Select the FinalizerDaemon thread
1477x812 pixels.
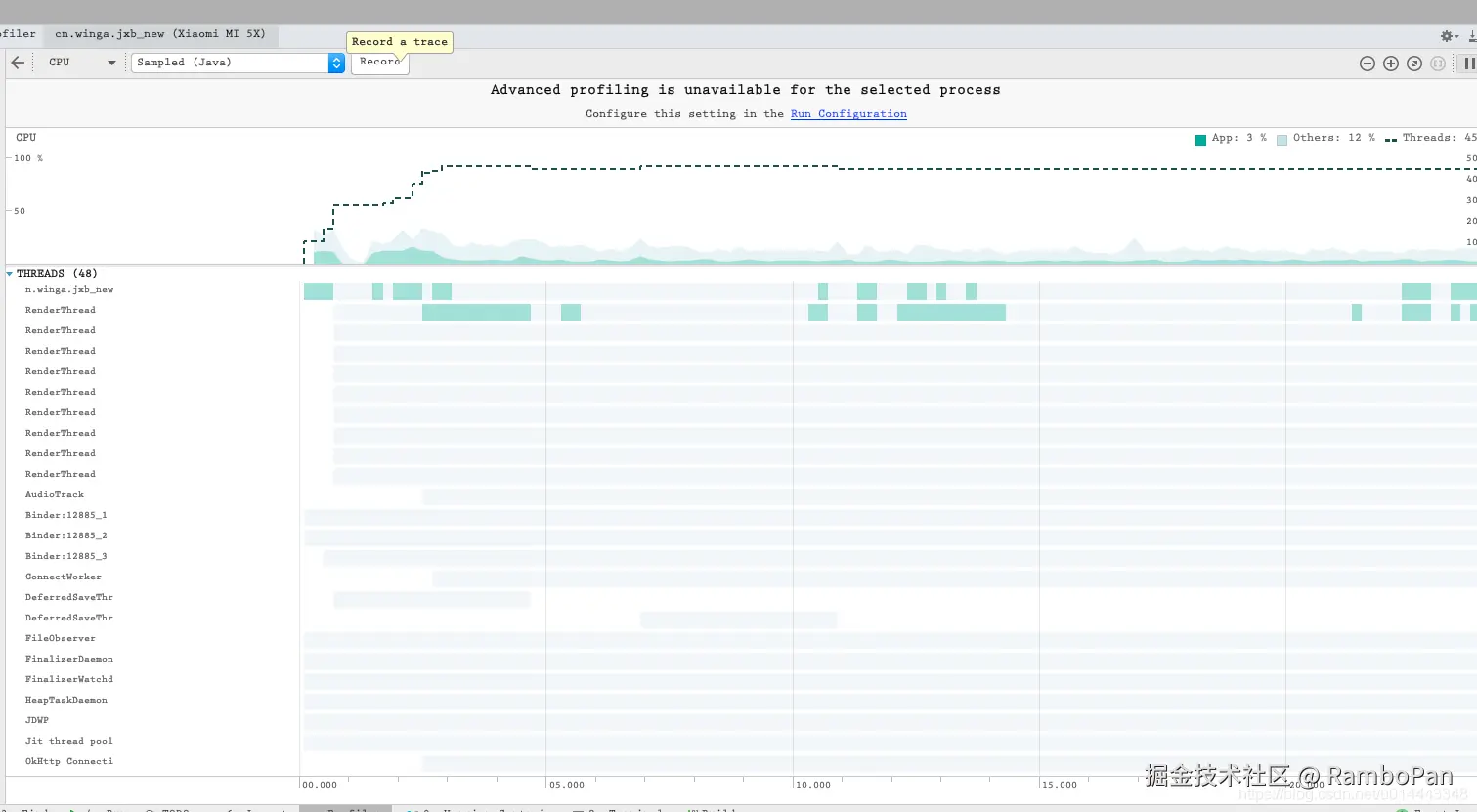69,660
